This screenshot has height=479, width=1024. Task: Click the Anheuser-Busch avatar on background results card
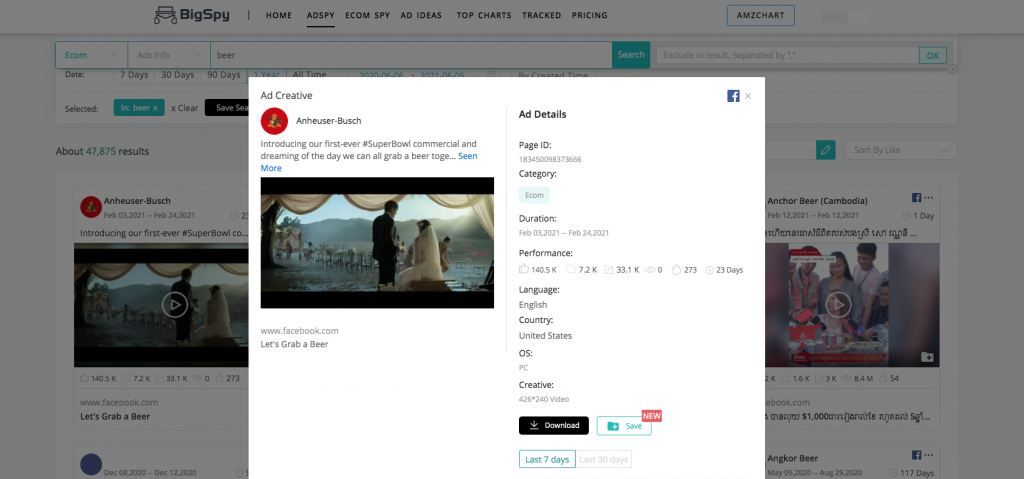91,207
